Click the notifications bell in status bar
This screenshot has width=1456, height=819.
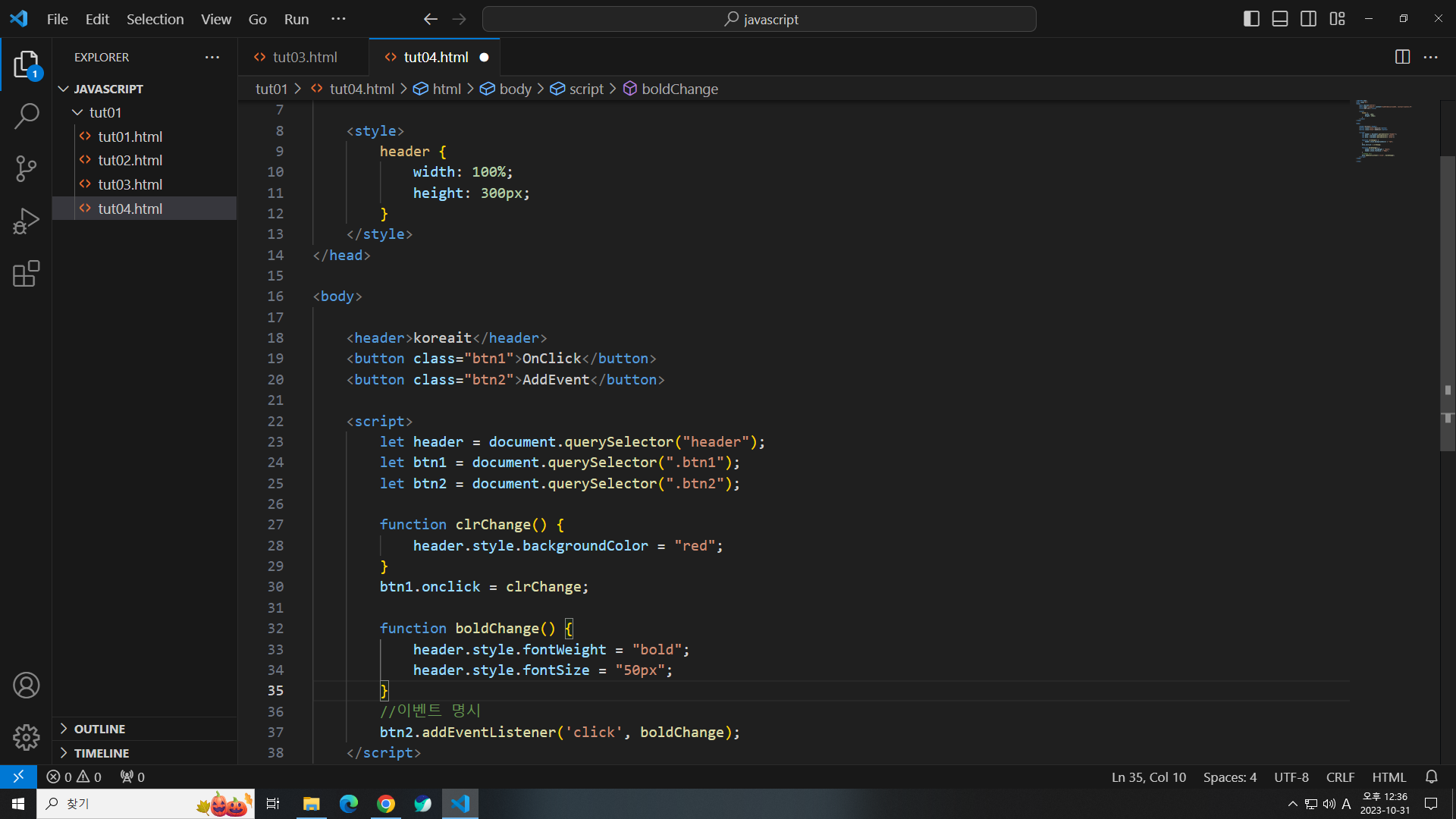pos(1431,777)
